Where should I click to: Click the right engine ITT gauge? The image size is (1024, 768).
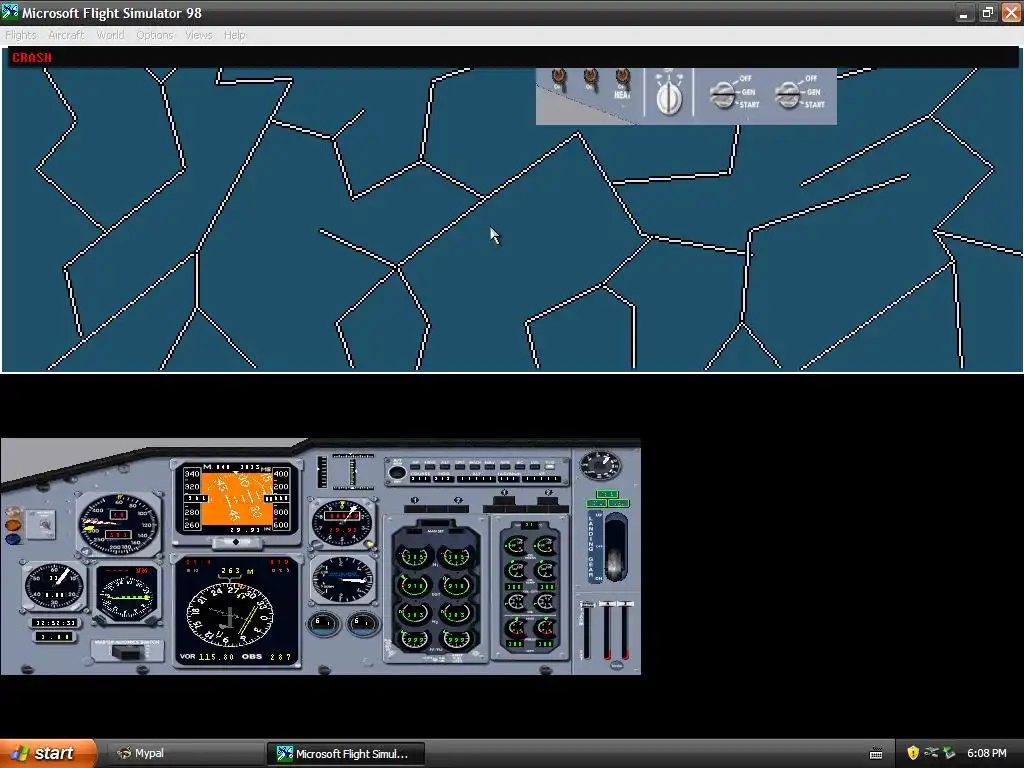pyautogui.click(x=456, y=585)
